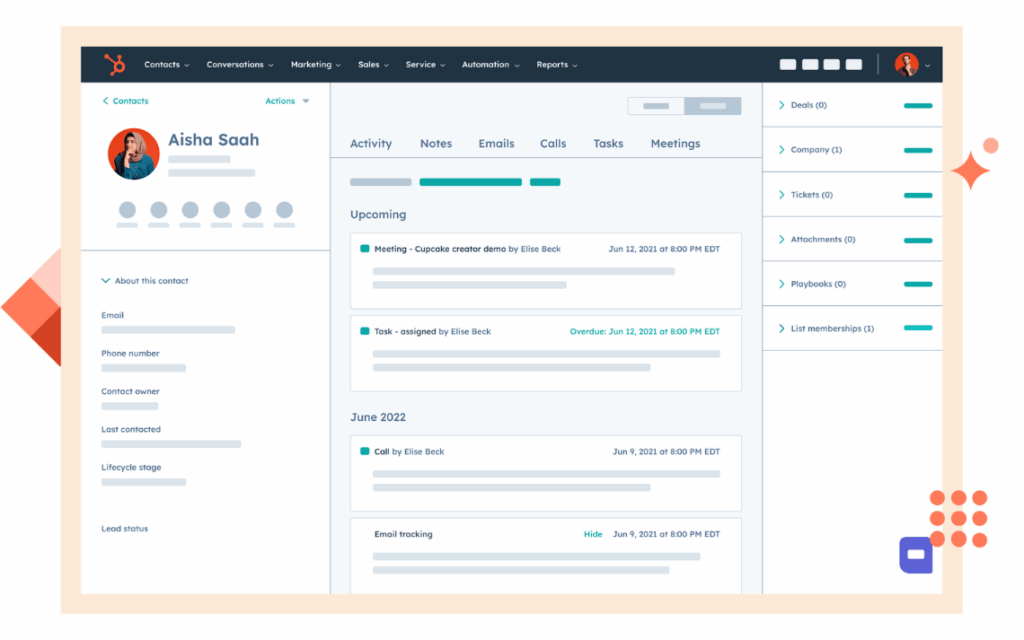Switch to the Emails tab

(496, 144)
